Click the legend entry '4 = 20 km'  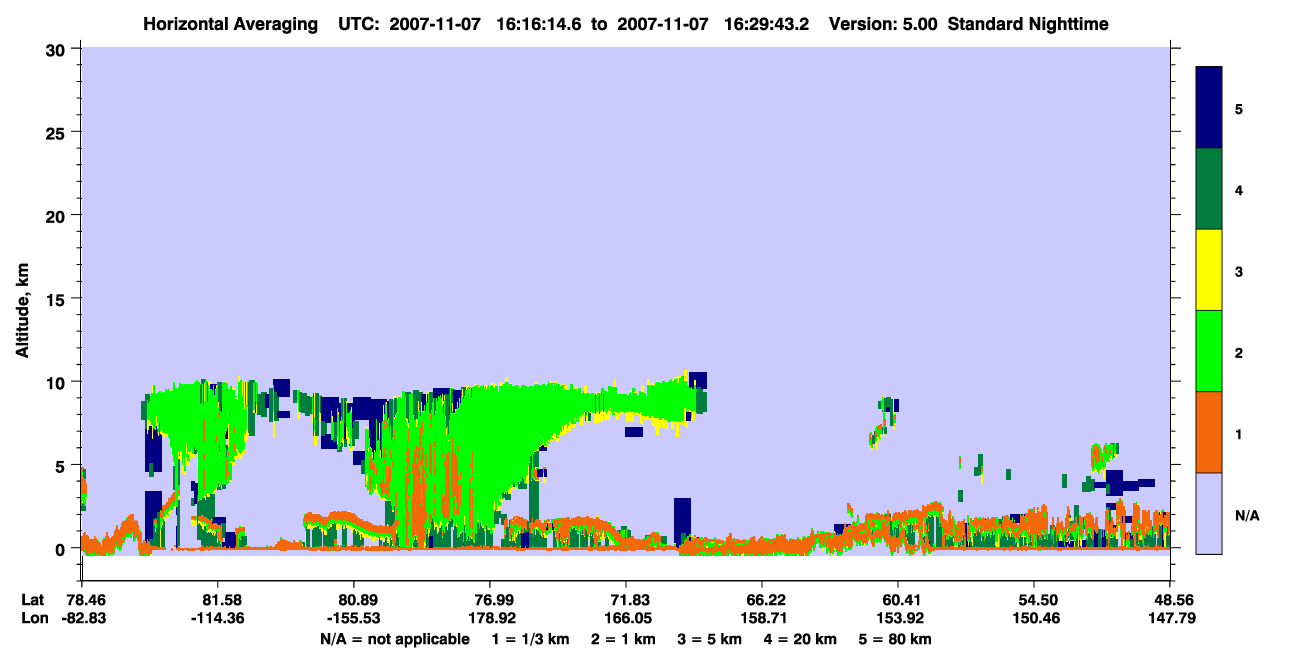point(799,639)
